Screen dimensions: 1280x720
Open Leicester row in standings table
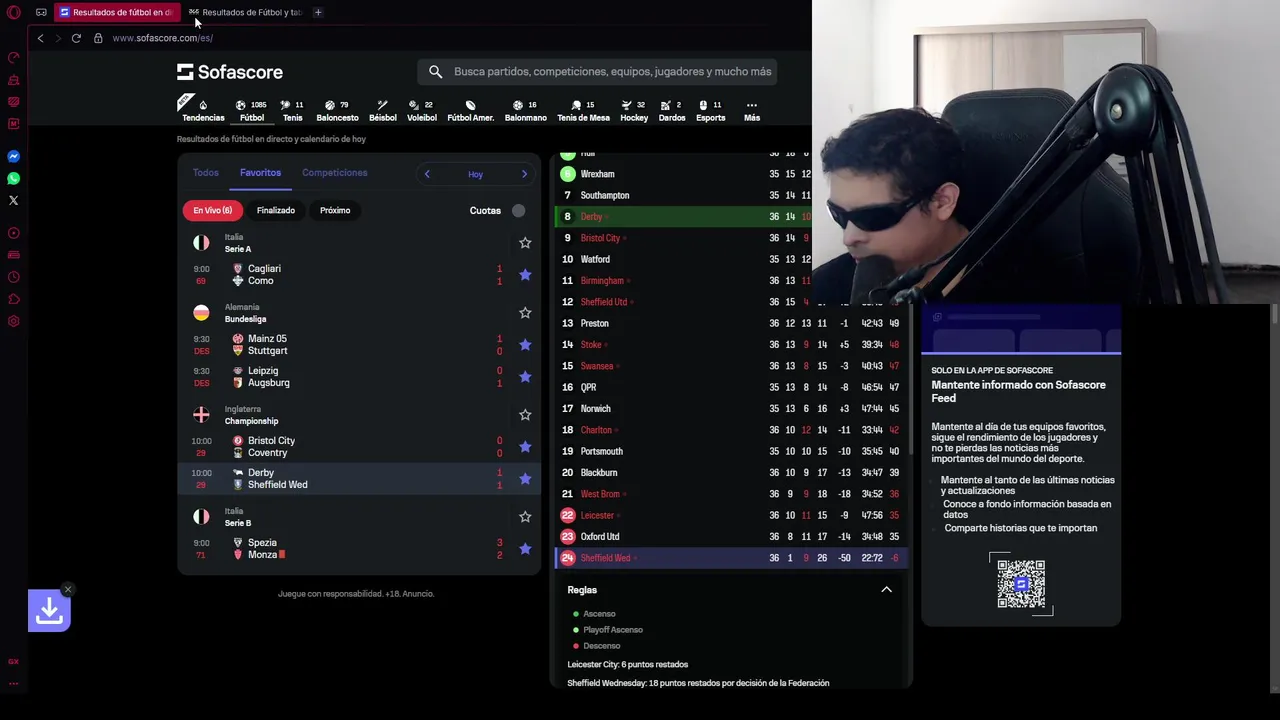(x=730, y=515)
